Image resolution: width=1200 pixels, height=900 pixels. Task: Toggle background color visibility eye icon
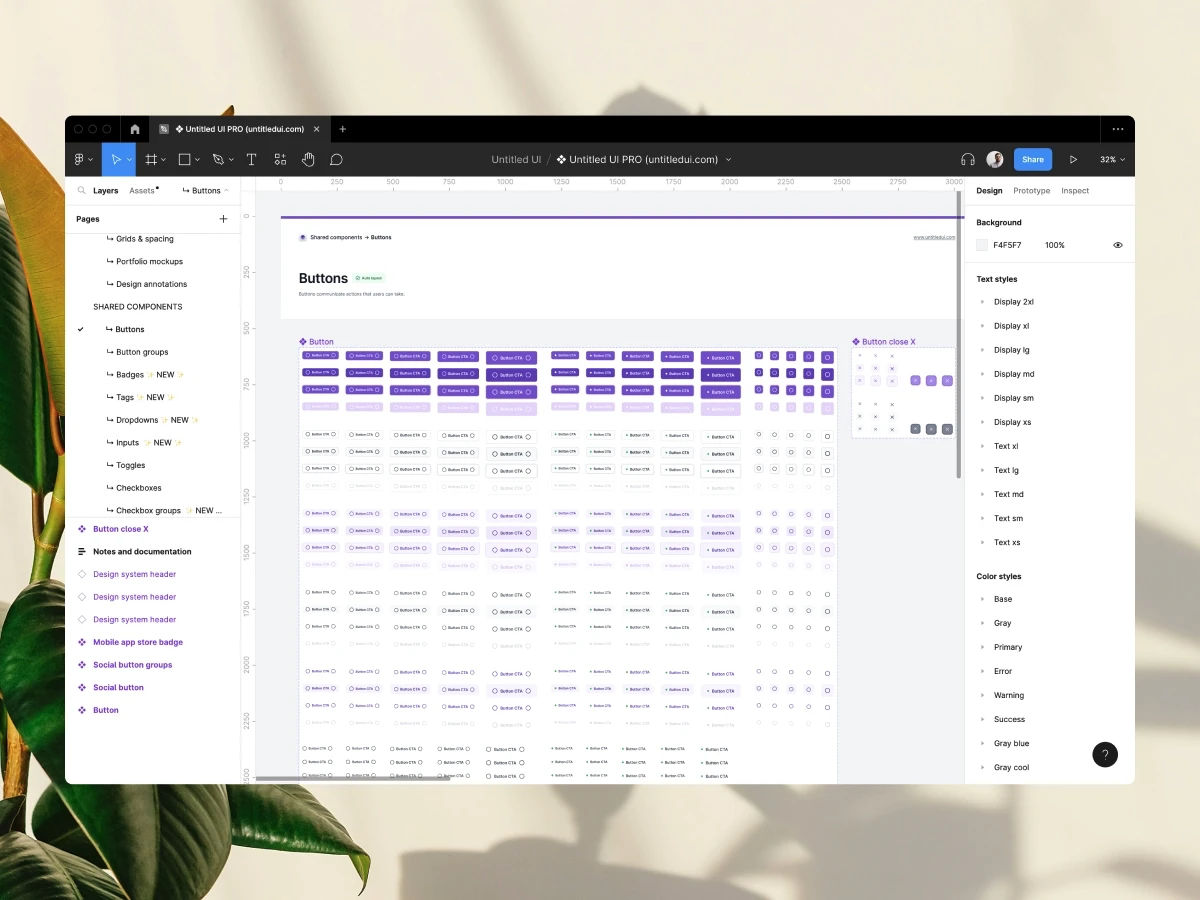pyautogui.click(x=1118, y=244)
